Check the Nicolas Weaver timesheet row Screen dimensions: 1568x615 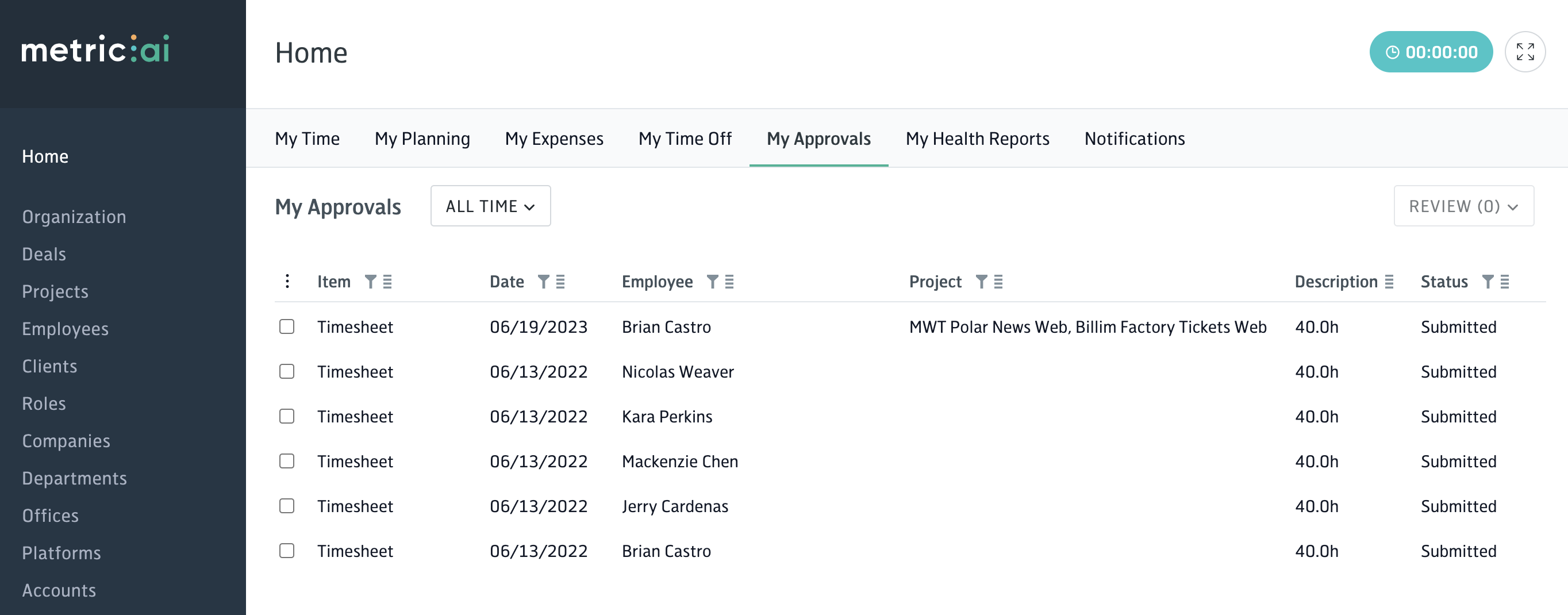point(287,371)
